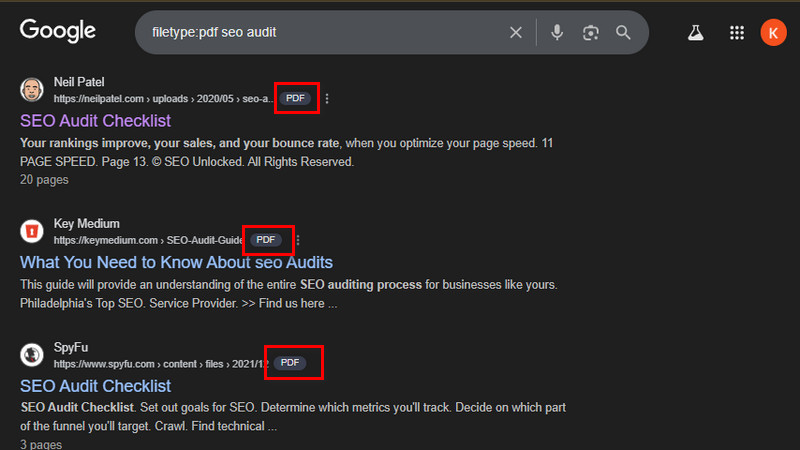This screenshot has width=800, height=450.
Task: Clear the search query with the X icon
Action: click(x=516, y=33)
